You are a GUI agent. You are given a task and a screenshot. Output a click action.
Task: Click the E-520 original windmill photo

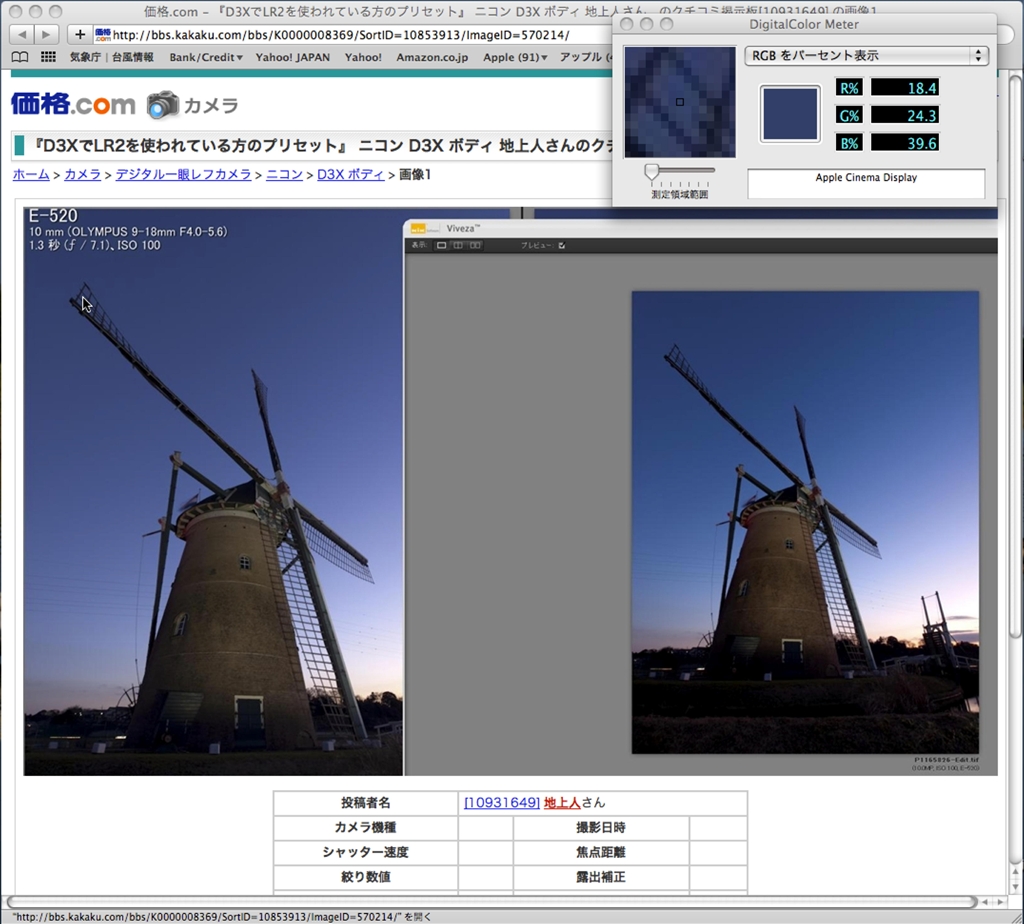click(x=214, y=492)
